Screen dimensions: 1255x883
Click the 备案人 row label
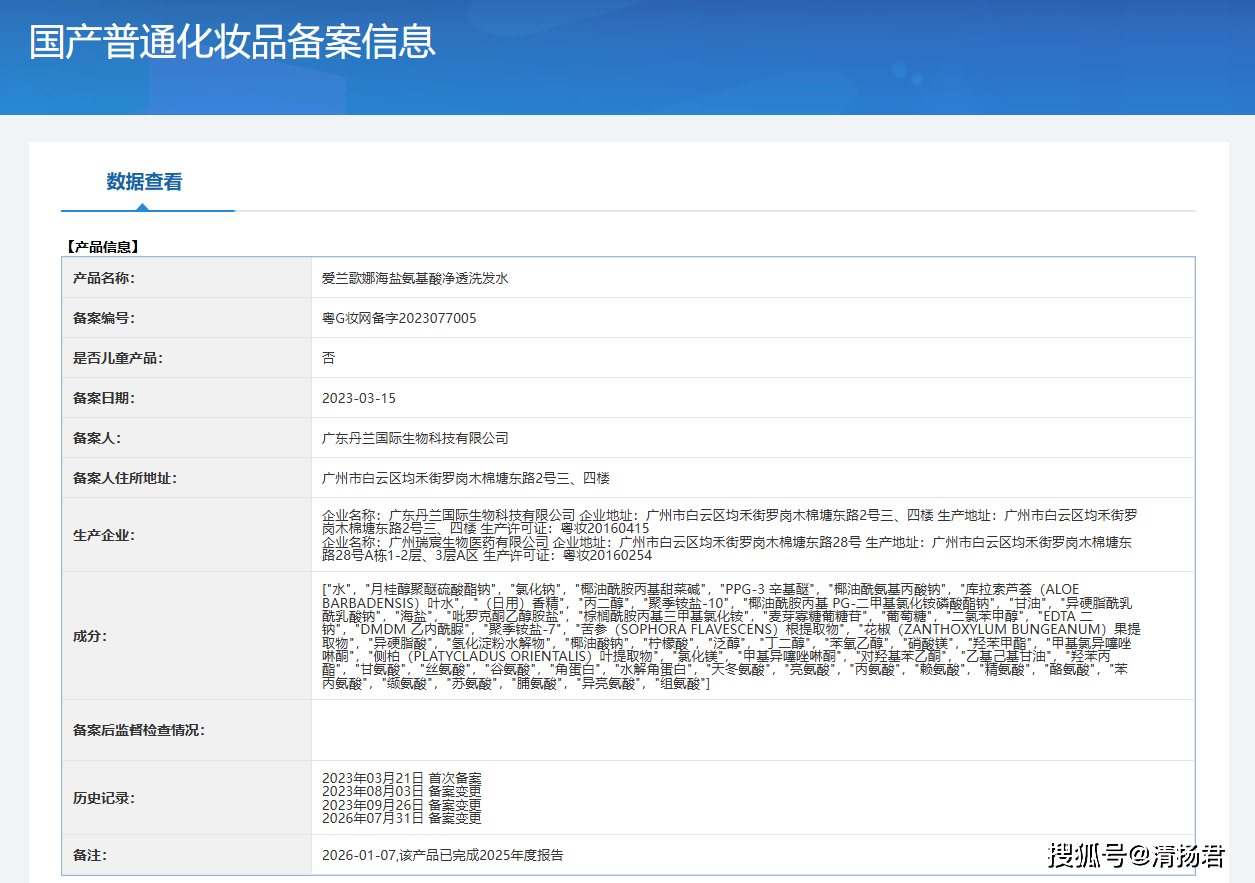coord(97,438)
